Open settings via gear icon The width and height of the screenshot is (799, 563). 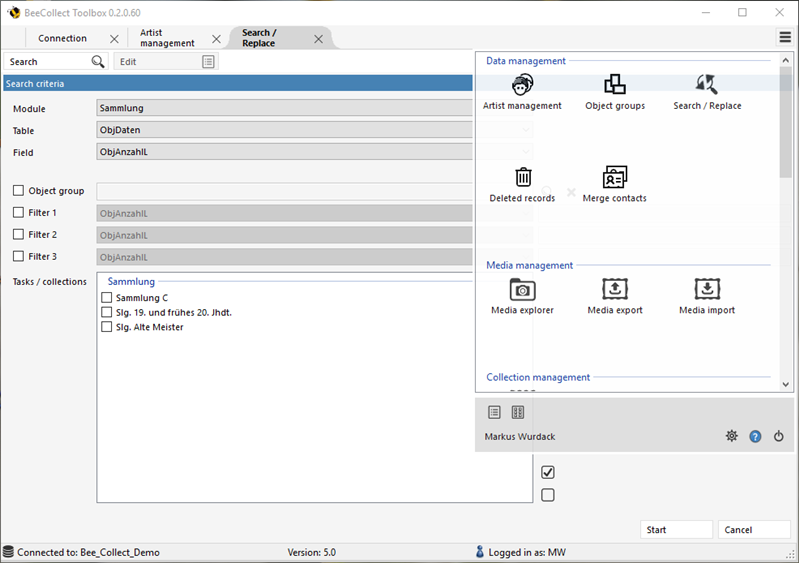click(x=732, y=436)
